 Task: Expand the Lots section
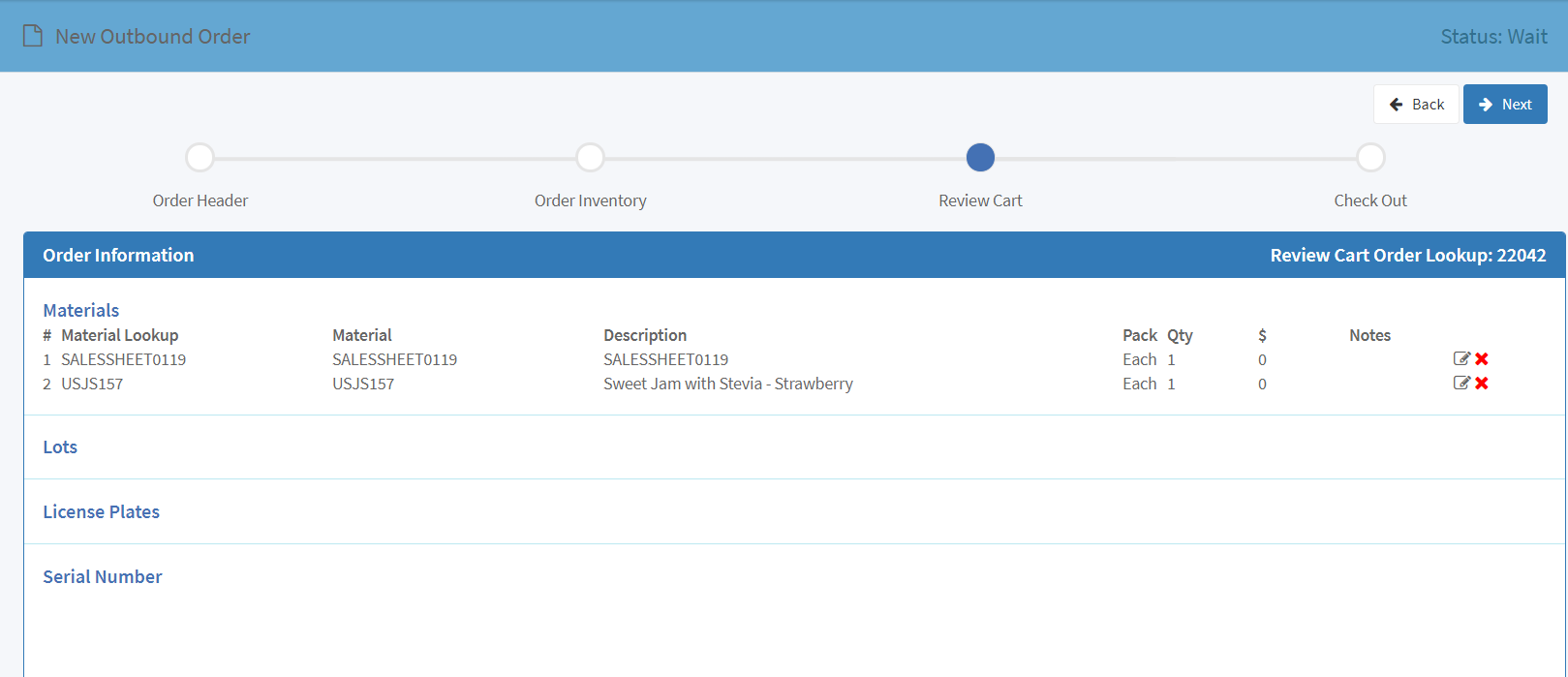(60, 446)
